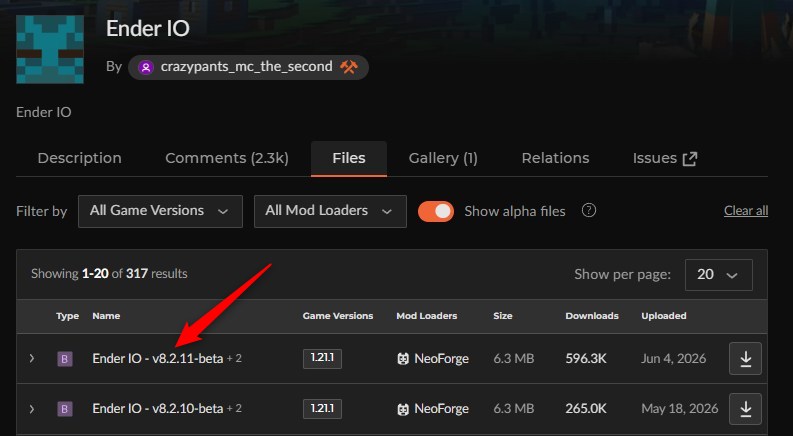Image resolution: width=793 pixels, height=436 pixels.
Task: Switch to the Relations tab
Action: pos(555,158)
